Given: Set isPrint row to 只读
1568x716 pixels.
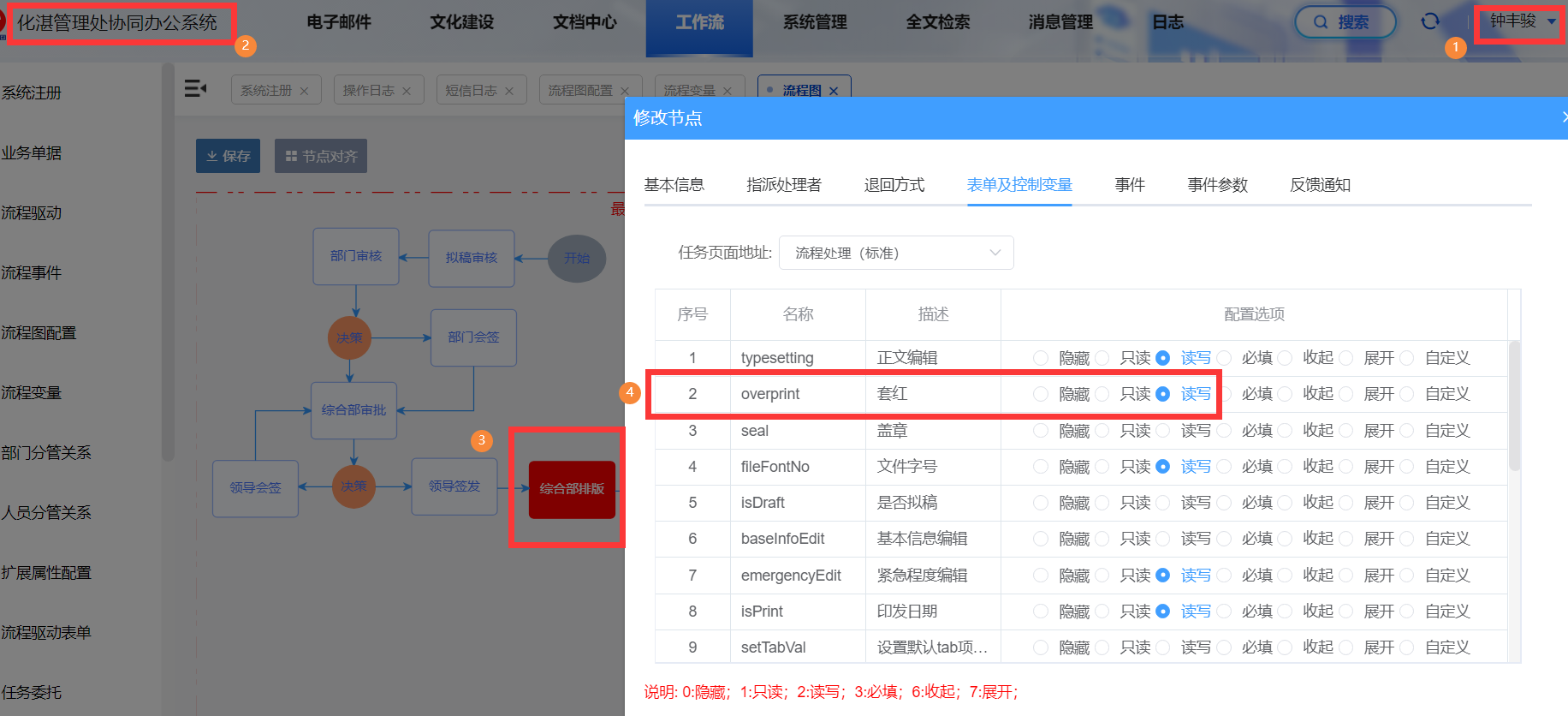Looking at the screenshot, I should [x=1102, y=612].
